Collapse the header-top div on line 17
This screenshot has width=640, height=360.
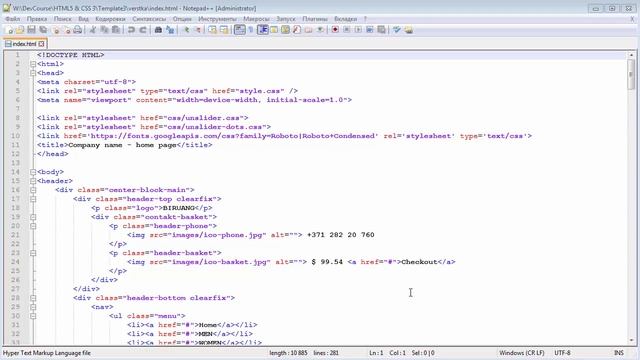click(33, 199)
